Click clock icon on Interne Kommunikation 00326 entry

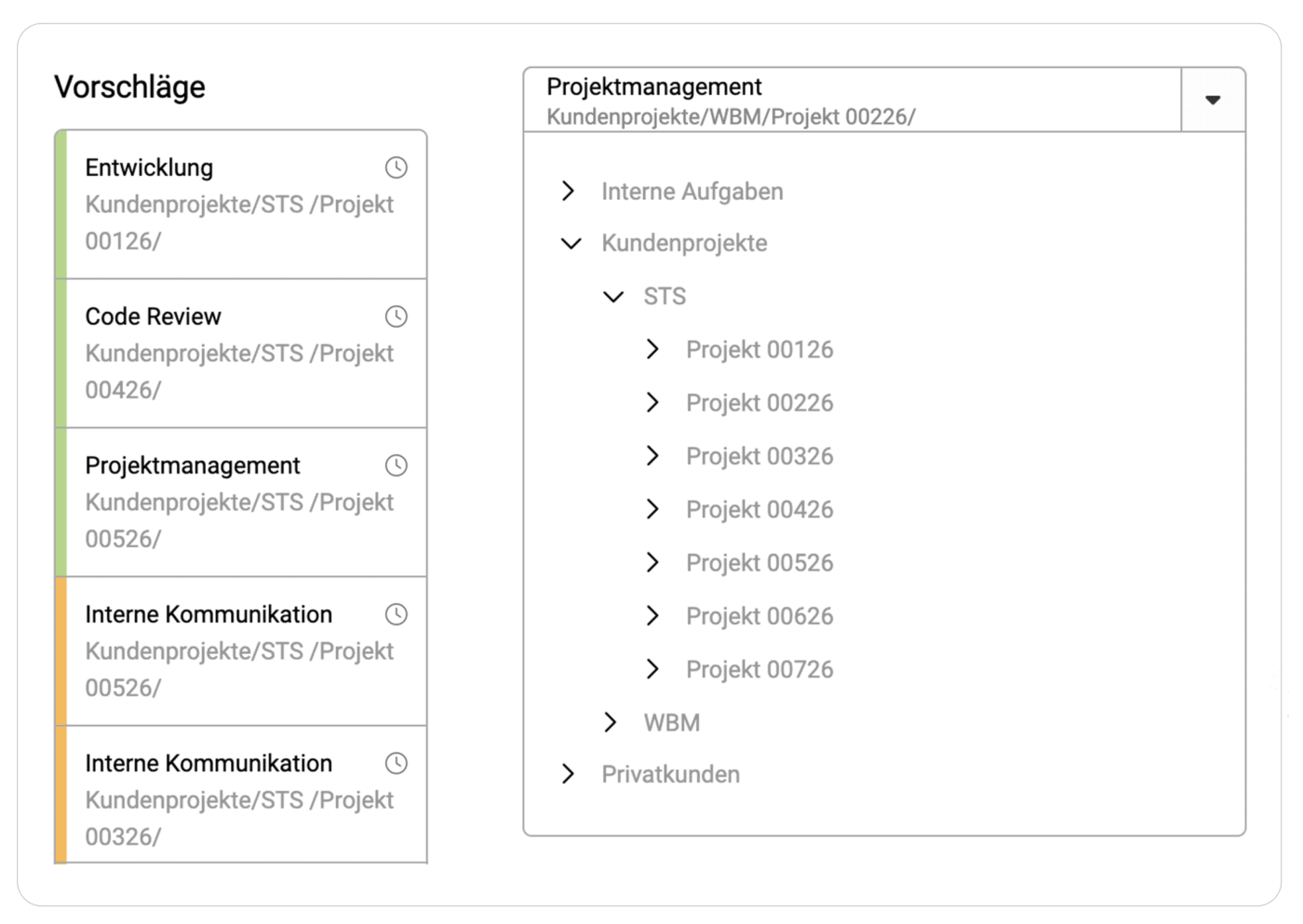(396, 763)
